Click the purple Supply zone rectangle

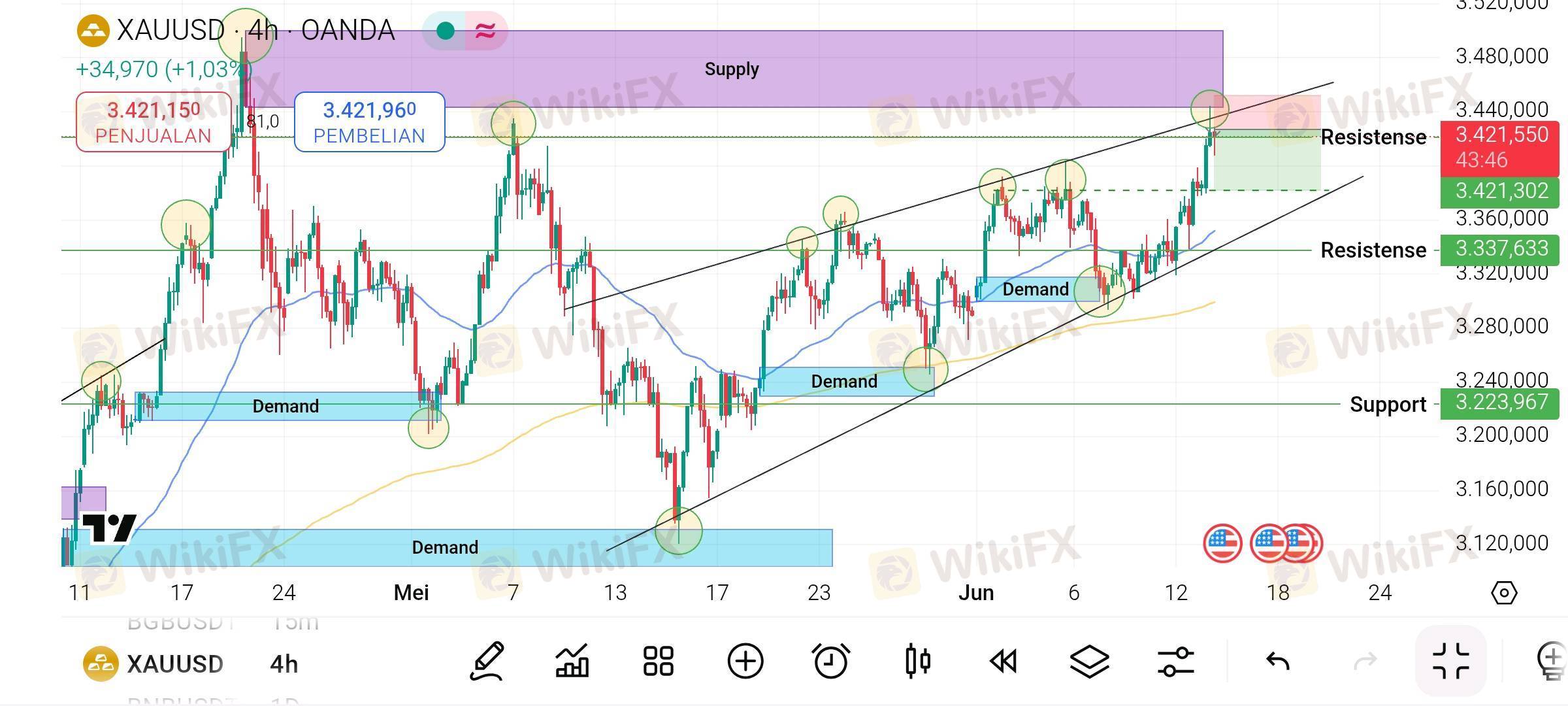click(x=732, y=69)
